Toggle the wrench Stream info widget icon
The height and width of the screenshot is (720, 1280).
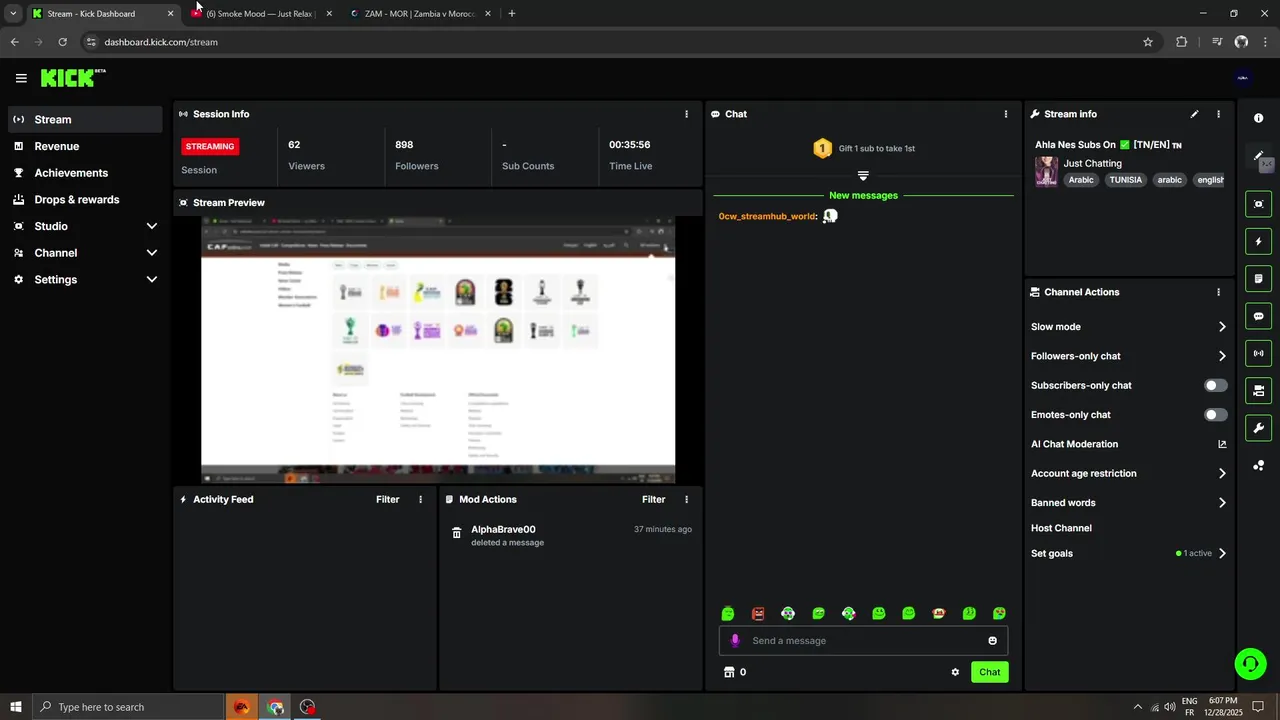[1259, 428]
